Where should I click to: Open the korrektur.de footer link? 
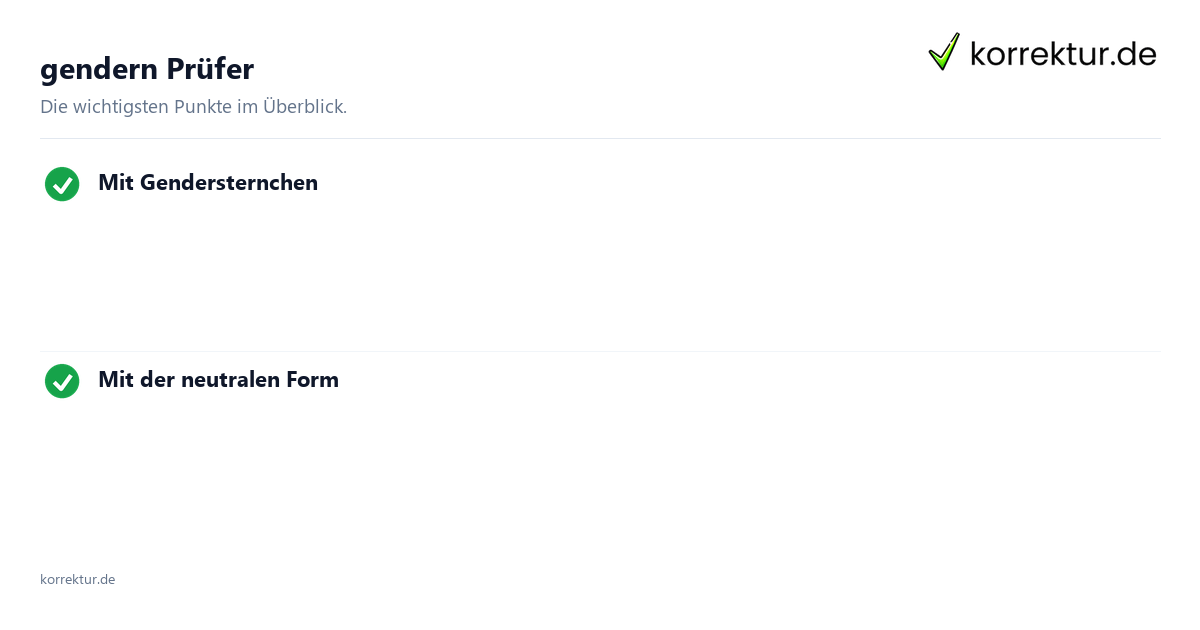77,579
